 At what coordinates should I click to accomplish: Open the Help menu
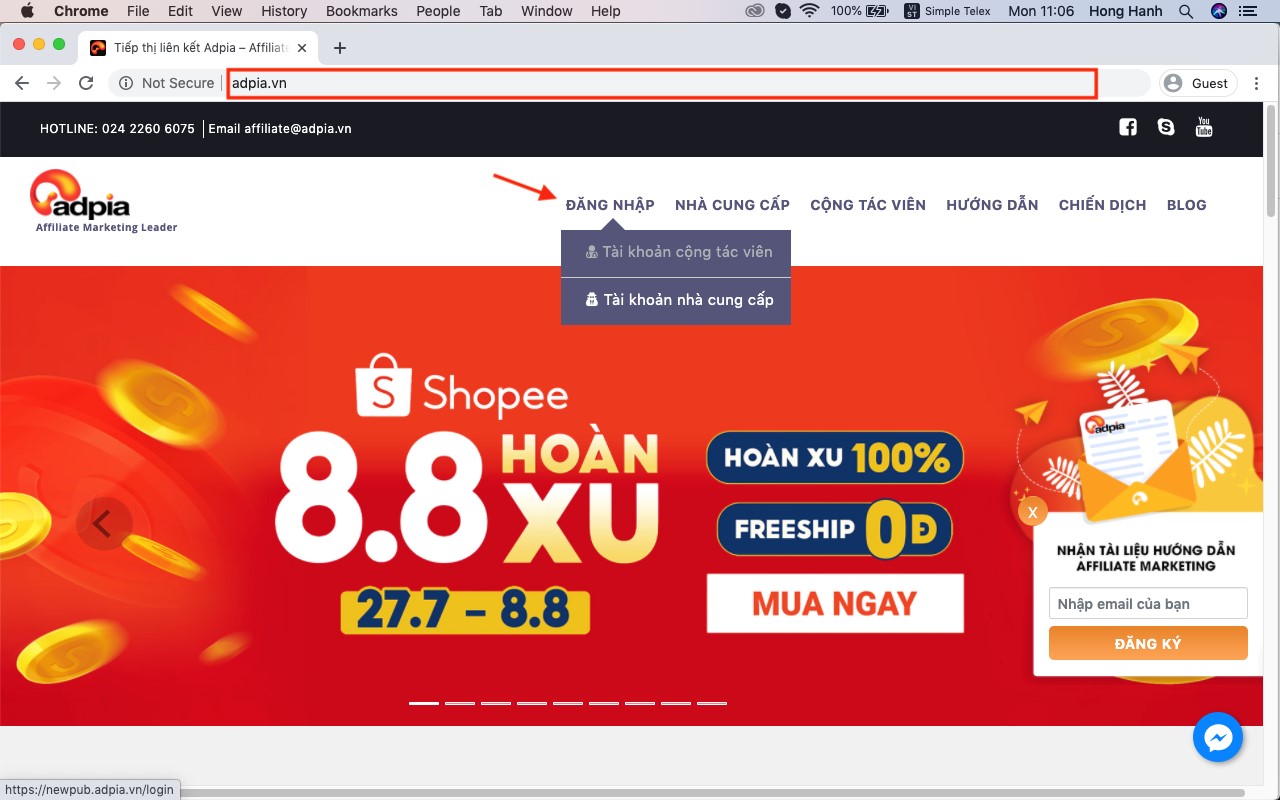pyautogui.click(x=606, y=11)
